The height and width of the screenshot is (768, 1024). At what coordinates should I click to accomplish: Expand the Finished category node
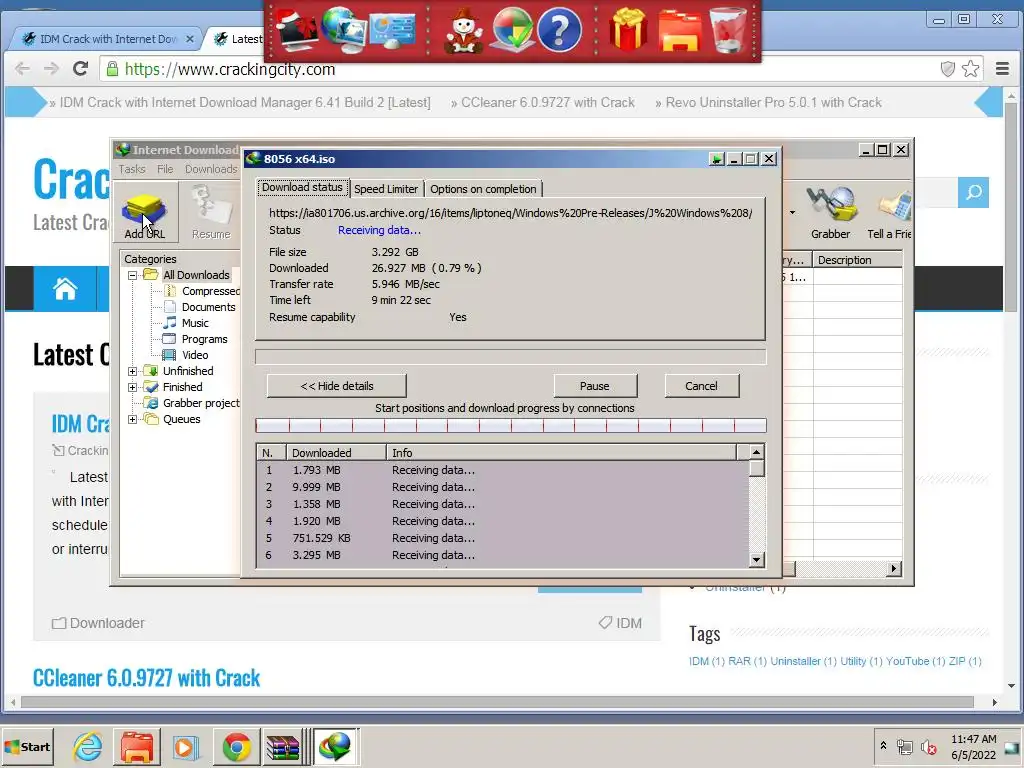click(x=133, y=387)
